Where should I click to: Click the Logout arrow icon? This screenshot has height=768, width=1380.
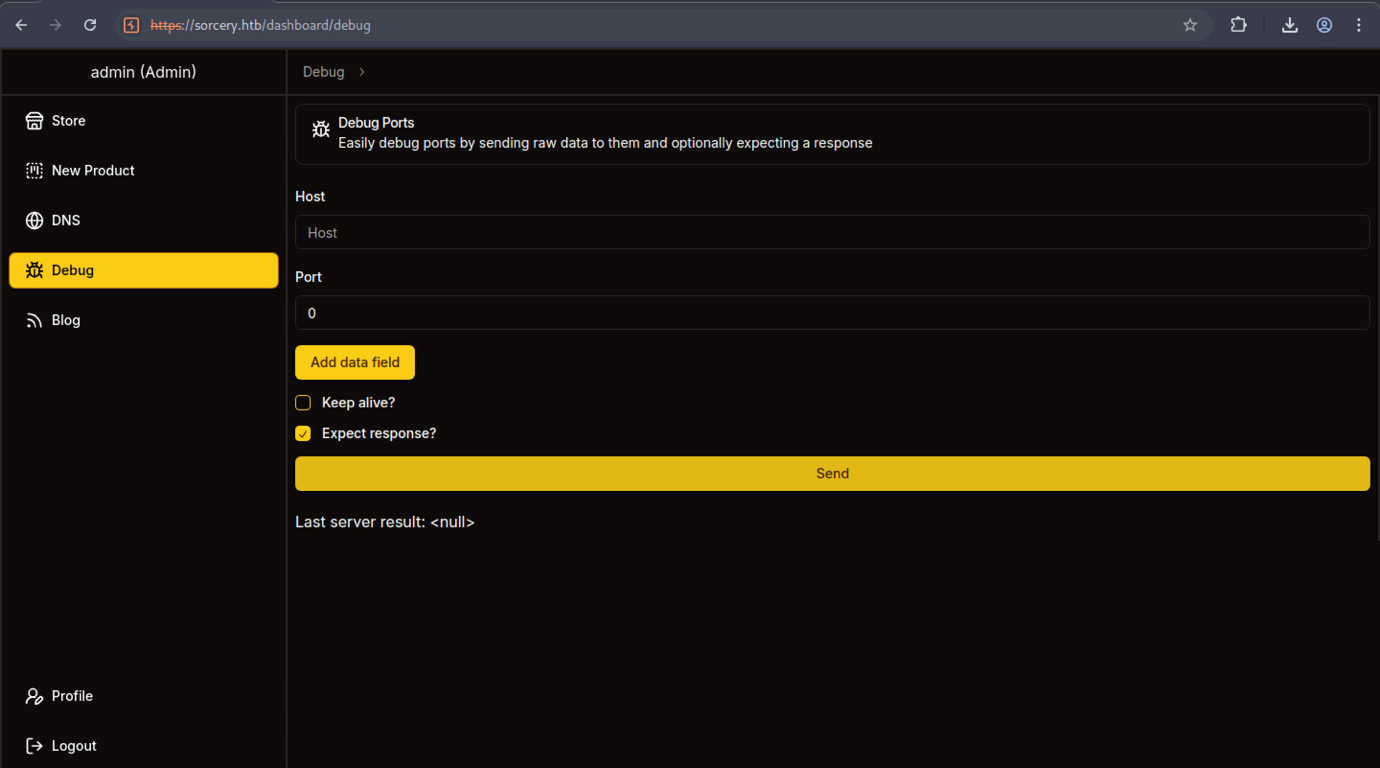[x=34, y=746]
